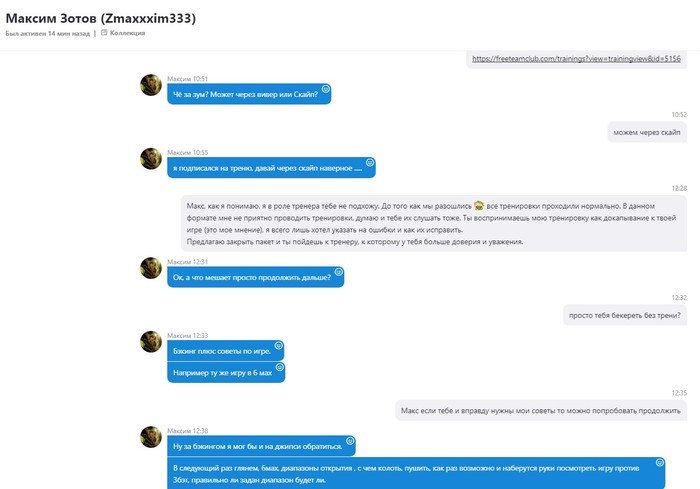The image size is (700, 489).
Task: Click reaction smiley on 'Ок, а что мешает' message
Action: (338, 272)
